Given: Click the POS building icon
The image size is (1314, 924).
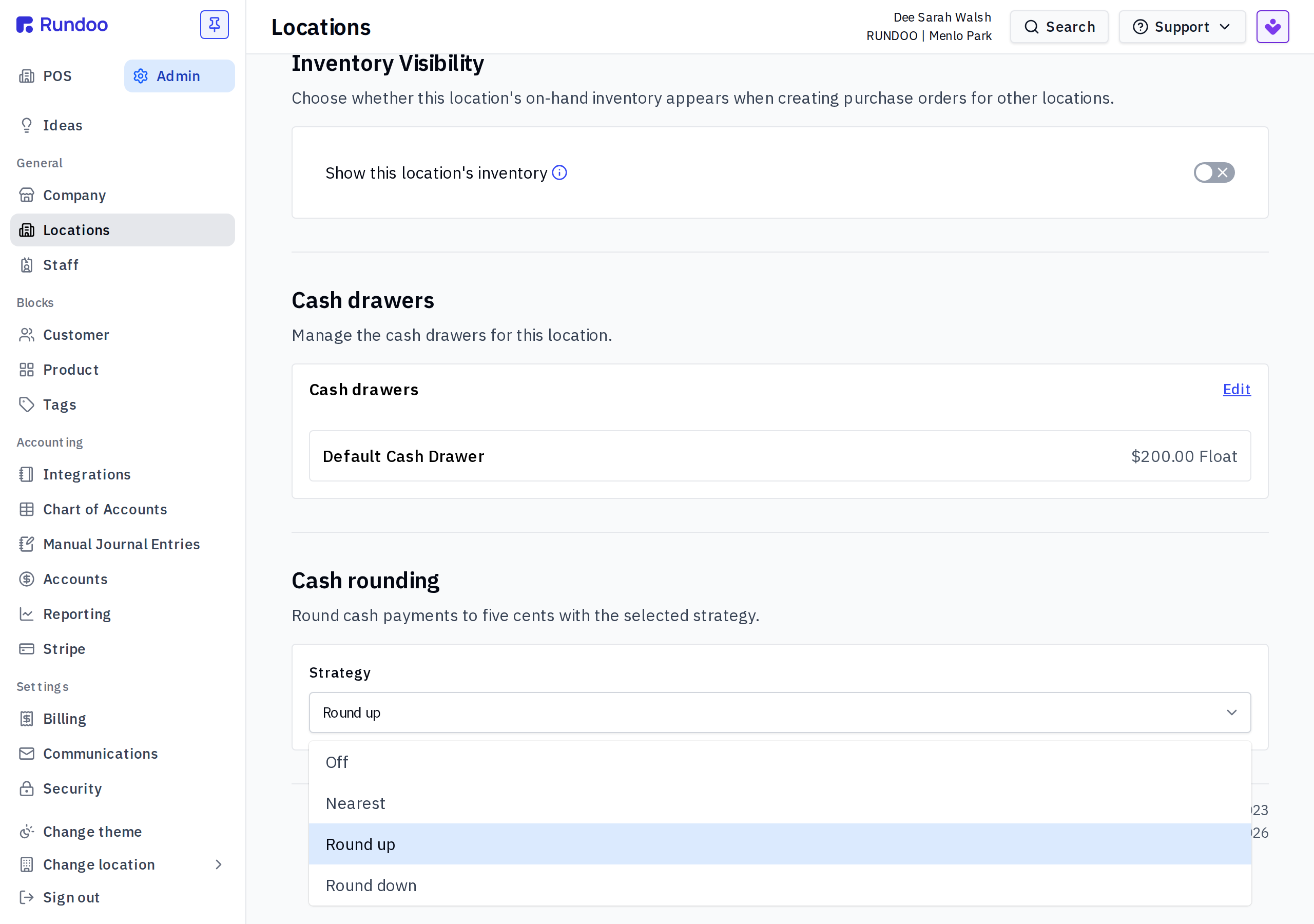Looking at the screenshot, I should [x=26, y=76].
